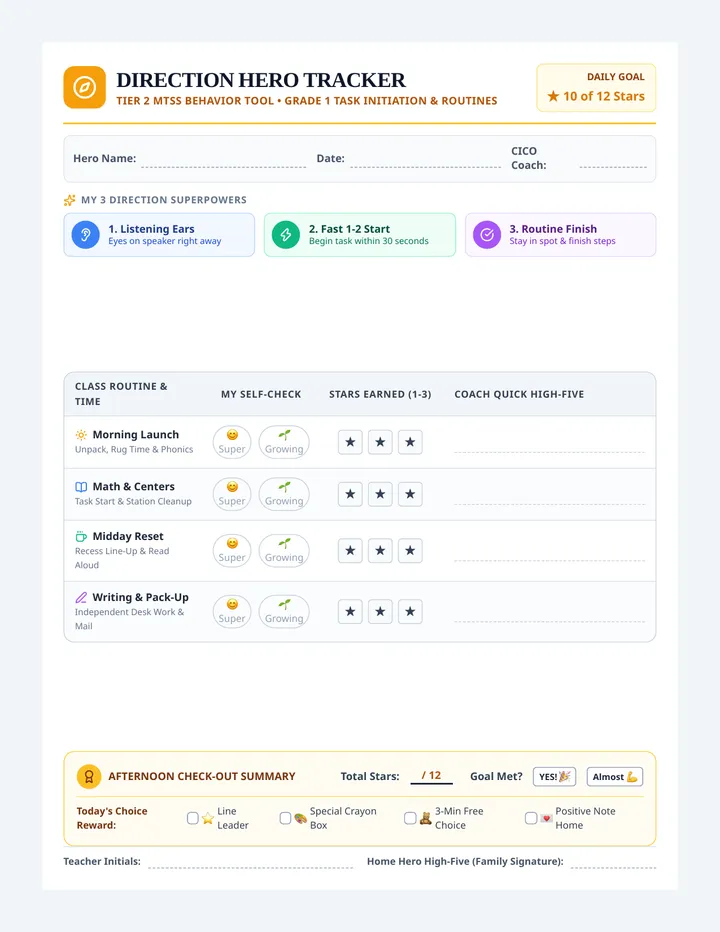Click the book icon next to Math & Centers

(81, 487)
